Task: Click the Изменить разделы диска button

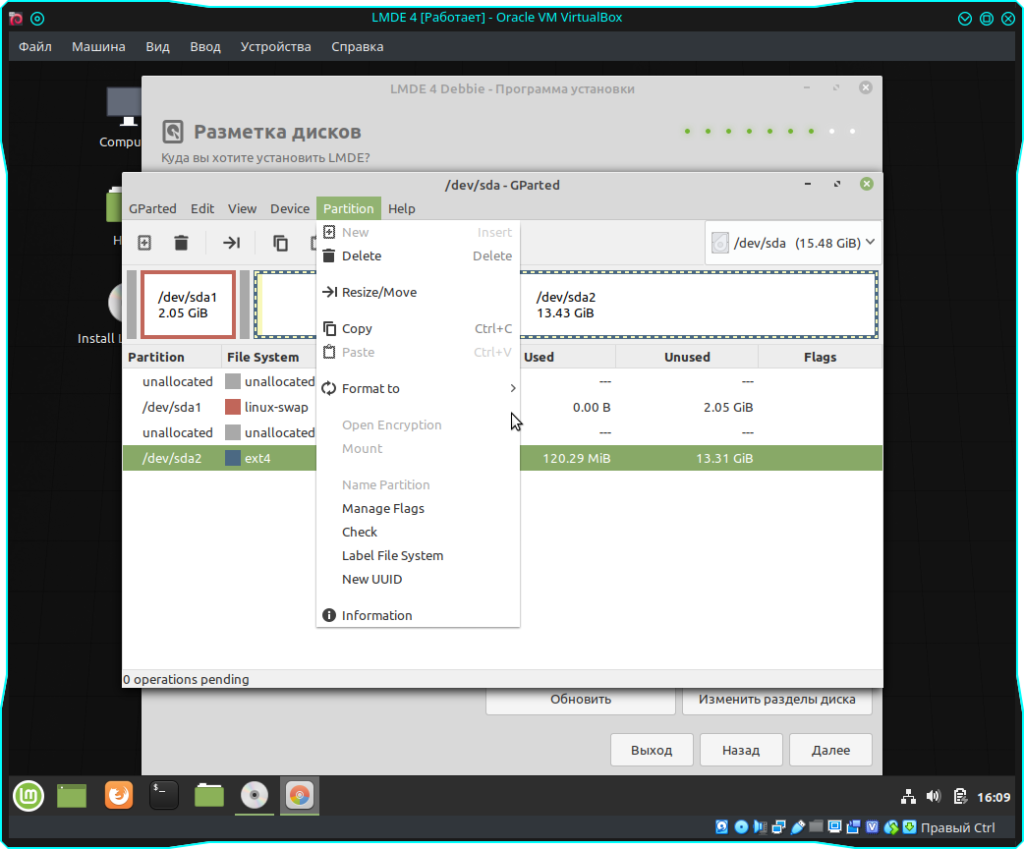Action: 776,700
